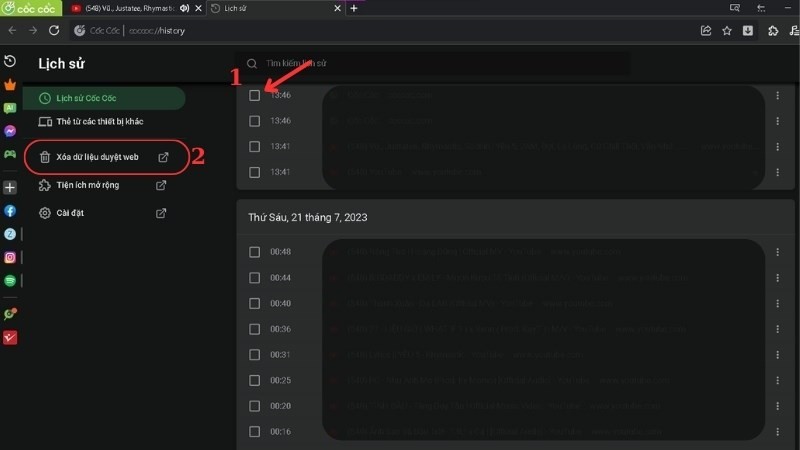The image size is (800, 450).
Task: Go back to previous page
Action: tap(12, 31)
